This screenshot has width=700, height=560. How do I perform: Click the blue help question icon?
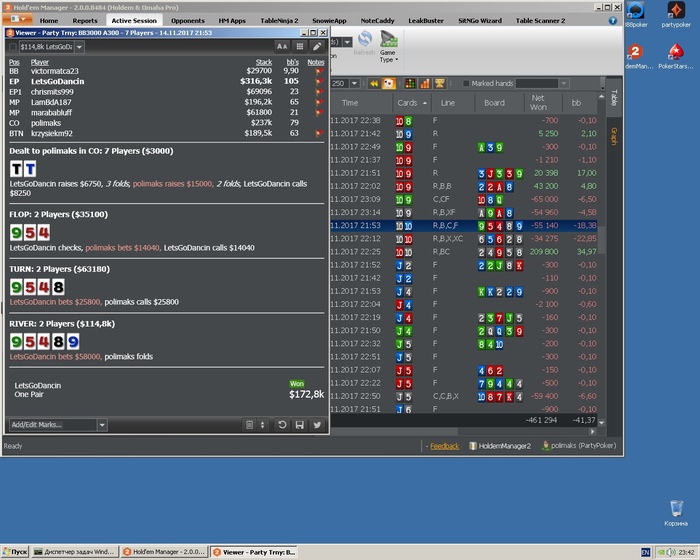click(612, 21)
